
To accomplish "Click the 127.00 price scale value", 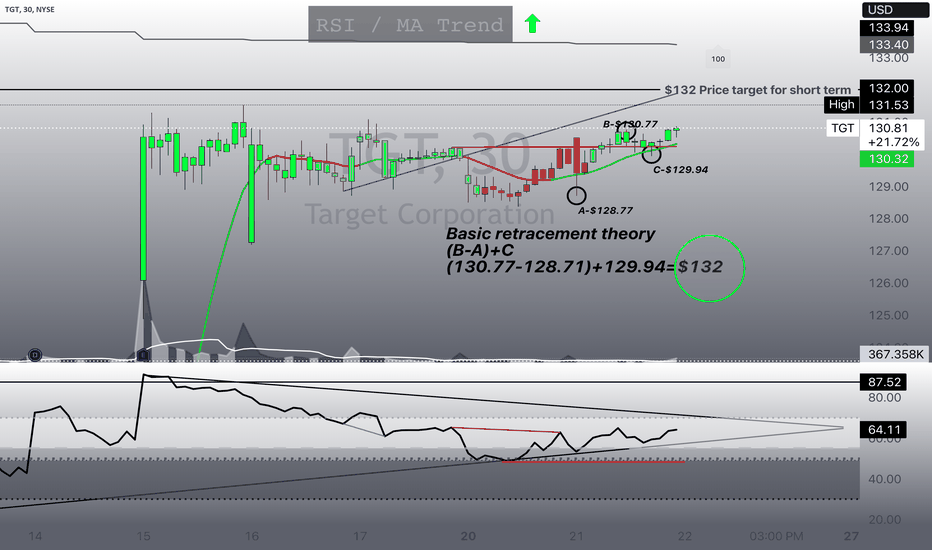I will click(x=888, y=251).
